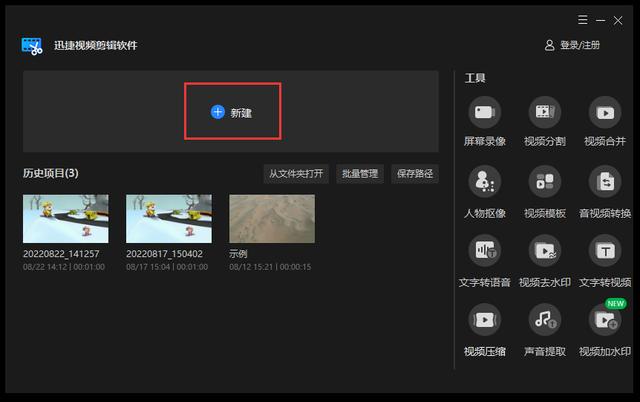Open project thumbnail 20220822_141257
640x402 pixels.
tap(66, 219)
